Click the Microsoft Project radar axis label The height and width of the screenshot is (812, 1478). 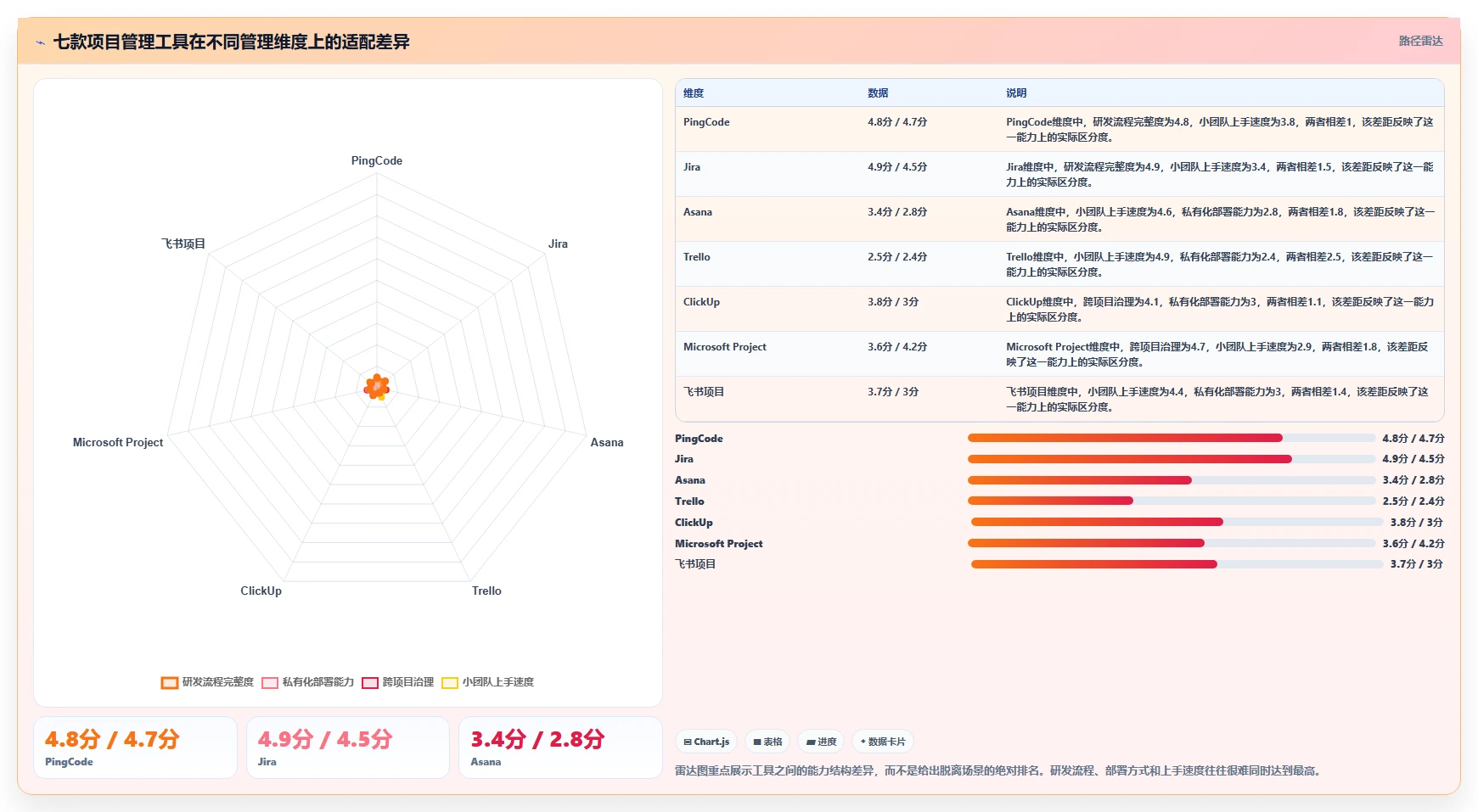tap(118, 443)
